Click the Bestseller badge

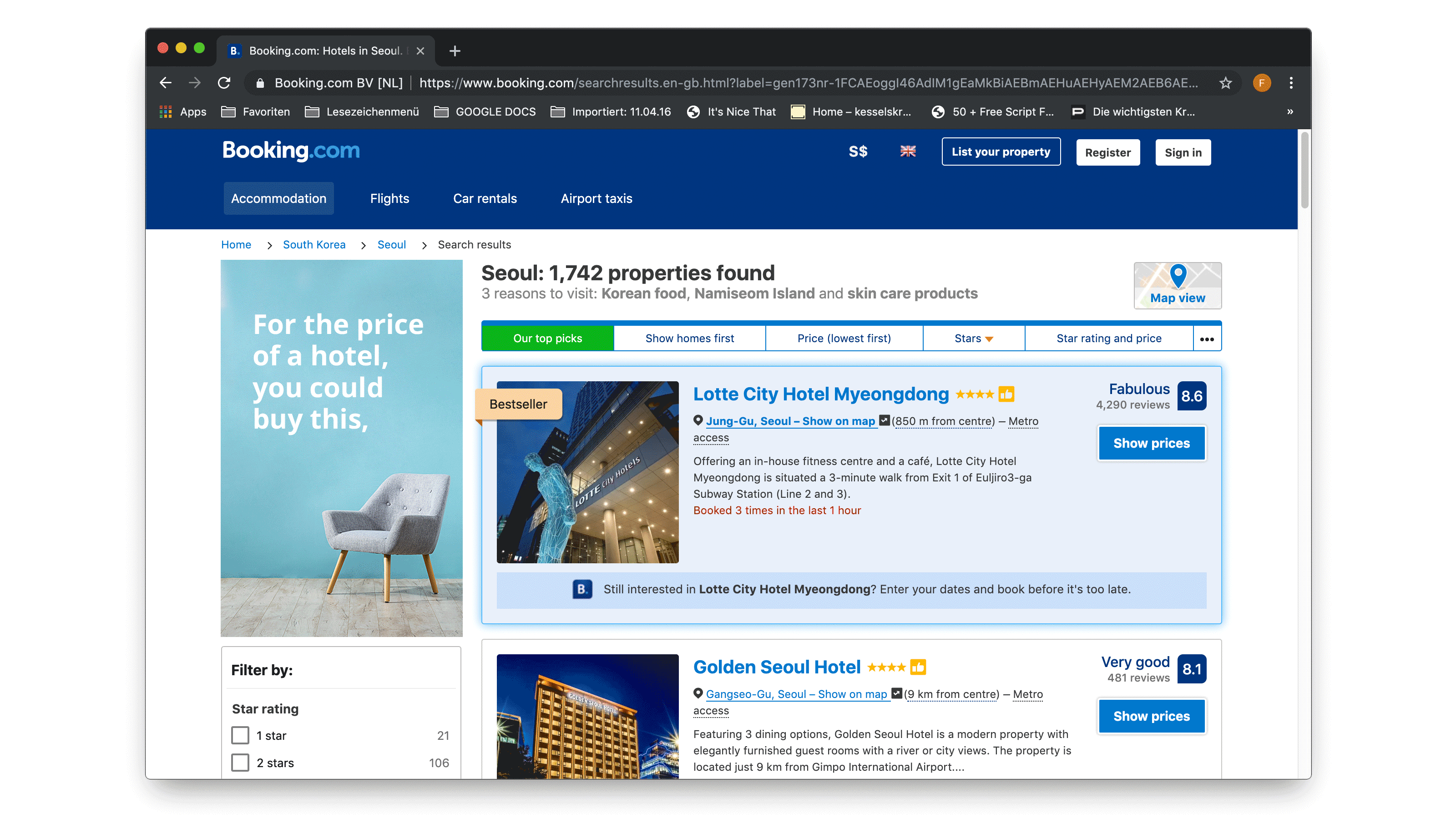point(518,404)
